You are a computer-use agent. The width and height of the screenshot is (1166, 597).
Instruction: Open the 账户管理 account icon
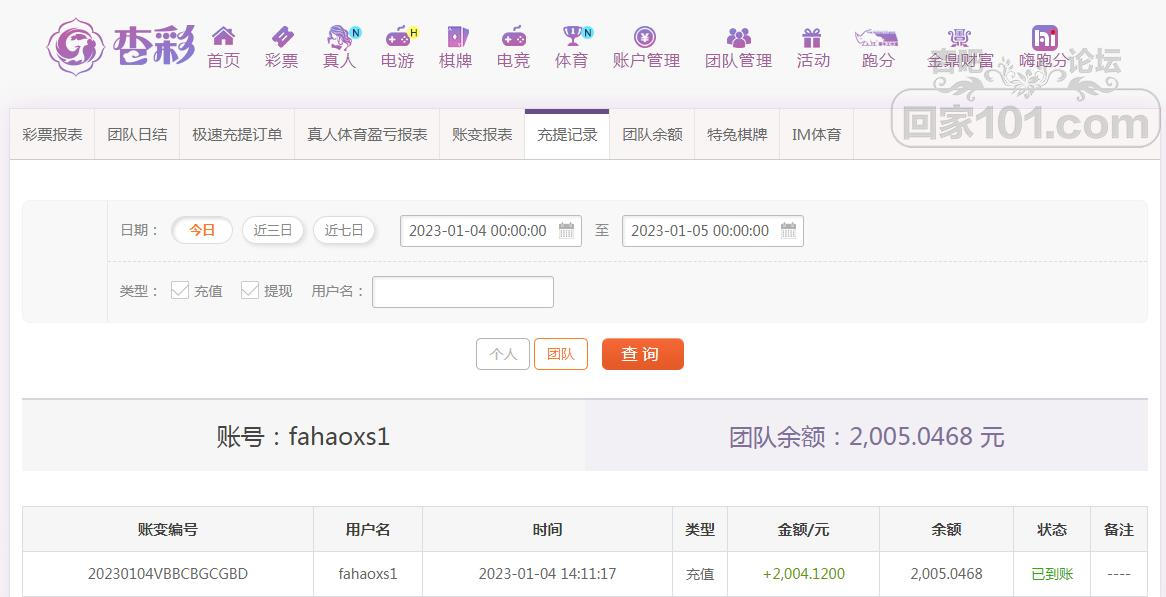point(645,36)
